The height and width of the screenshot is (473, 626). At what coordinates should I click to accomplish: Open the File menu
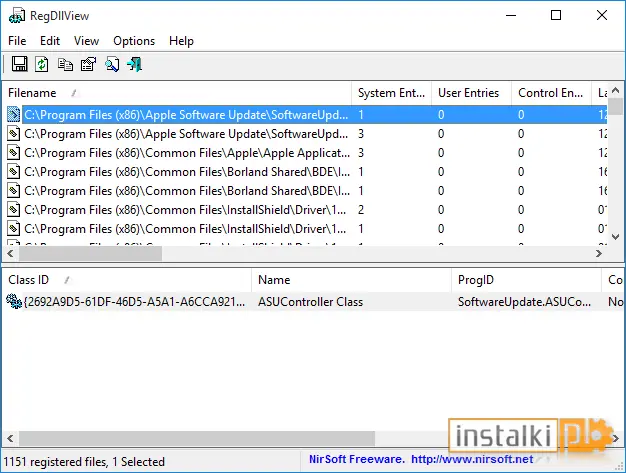coord(17,41)
